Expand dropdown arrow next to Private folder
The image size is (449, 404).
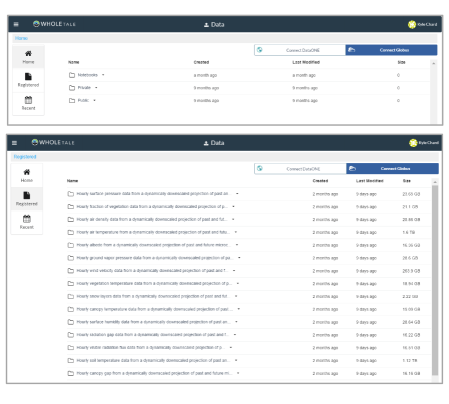96,88
